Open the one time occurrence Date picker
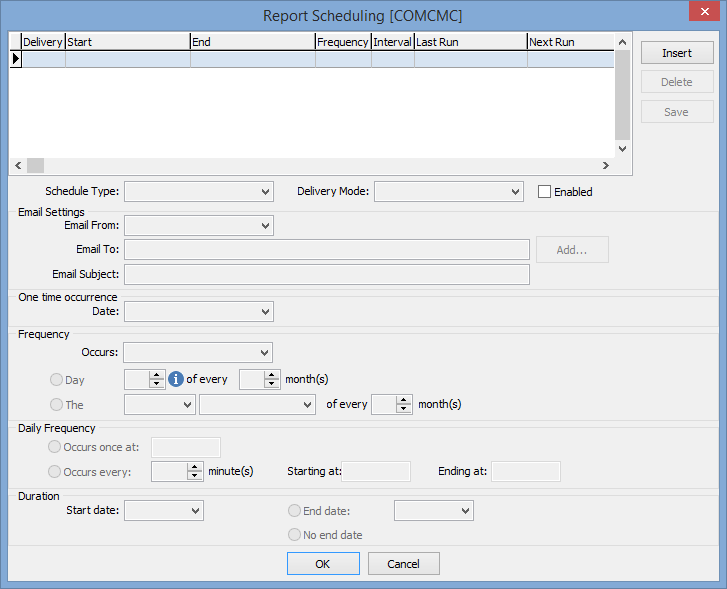Viewport: 727px width, 589px height. coord(199,311)
